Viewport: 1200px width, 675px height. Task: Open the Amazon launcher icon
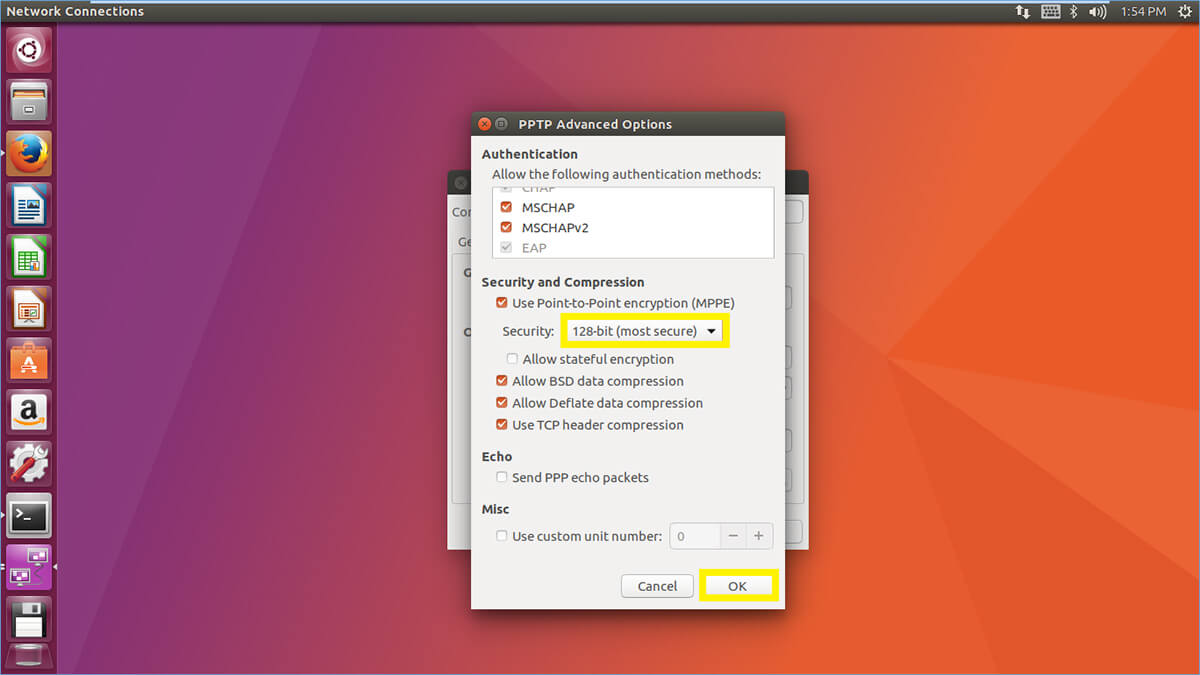[x=29, y=413]
